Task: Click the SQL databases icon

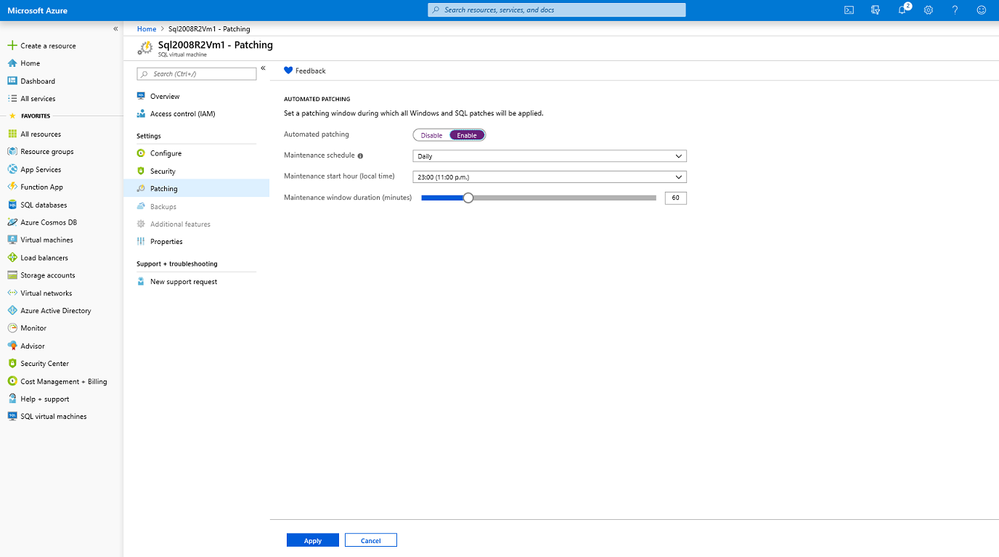Action: [12, 205]
